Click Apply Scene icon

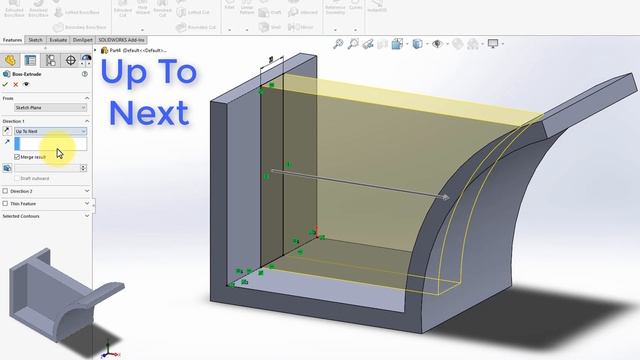tap(473, 44)
